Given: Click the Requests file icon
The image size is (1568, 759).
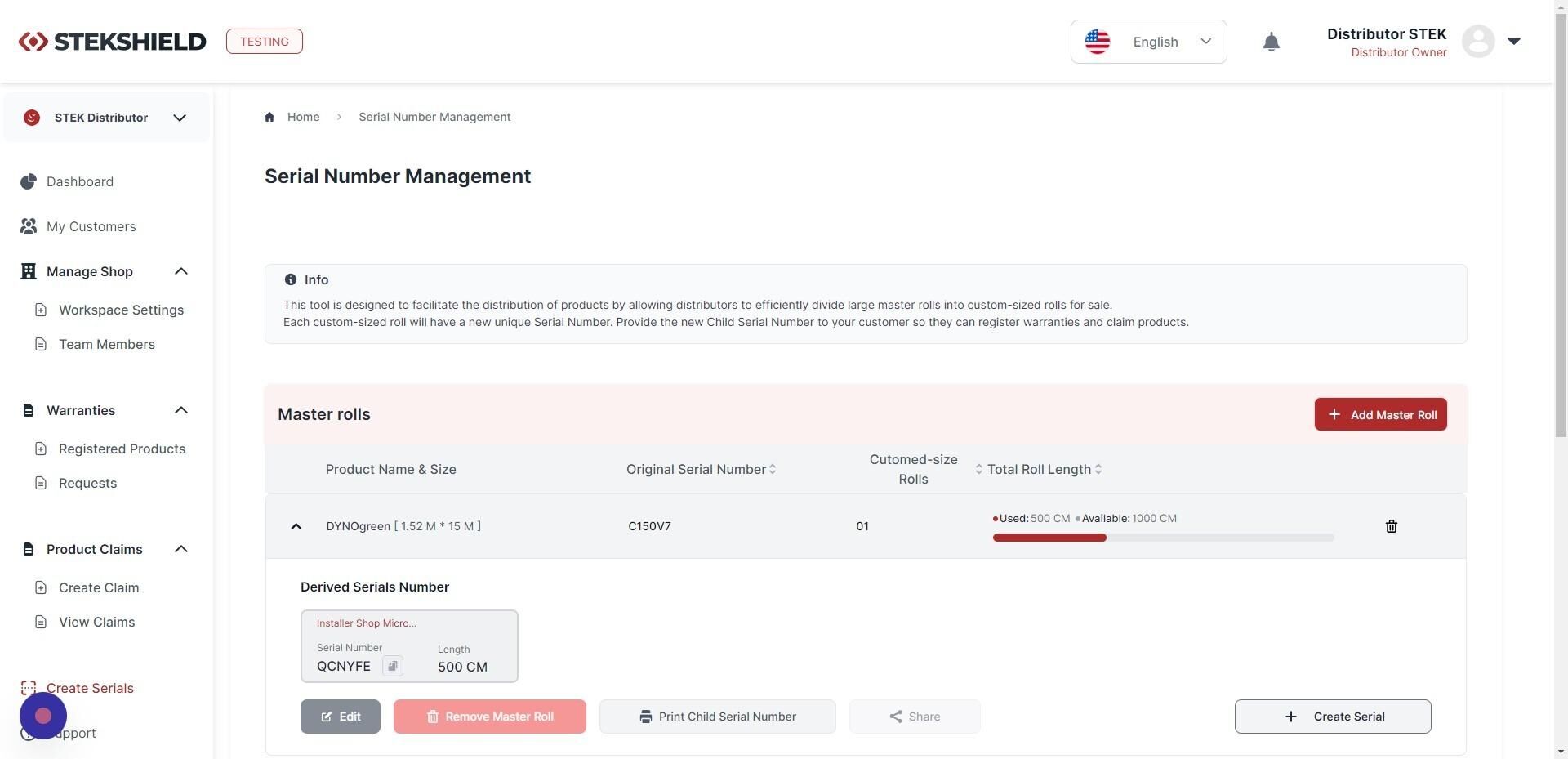Looking at the screenshot, I should pos(41,483).
